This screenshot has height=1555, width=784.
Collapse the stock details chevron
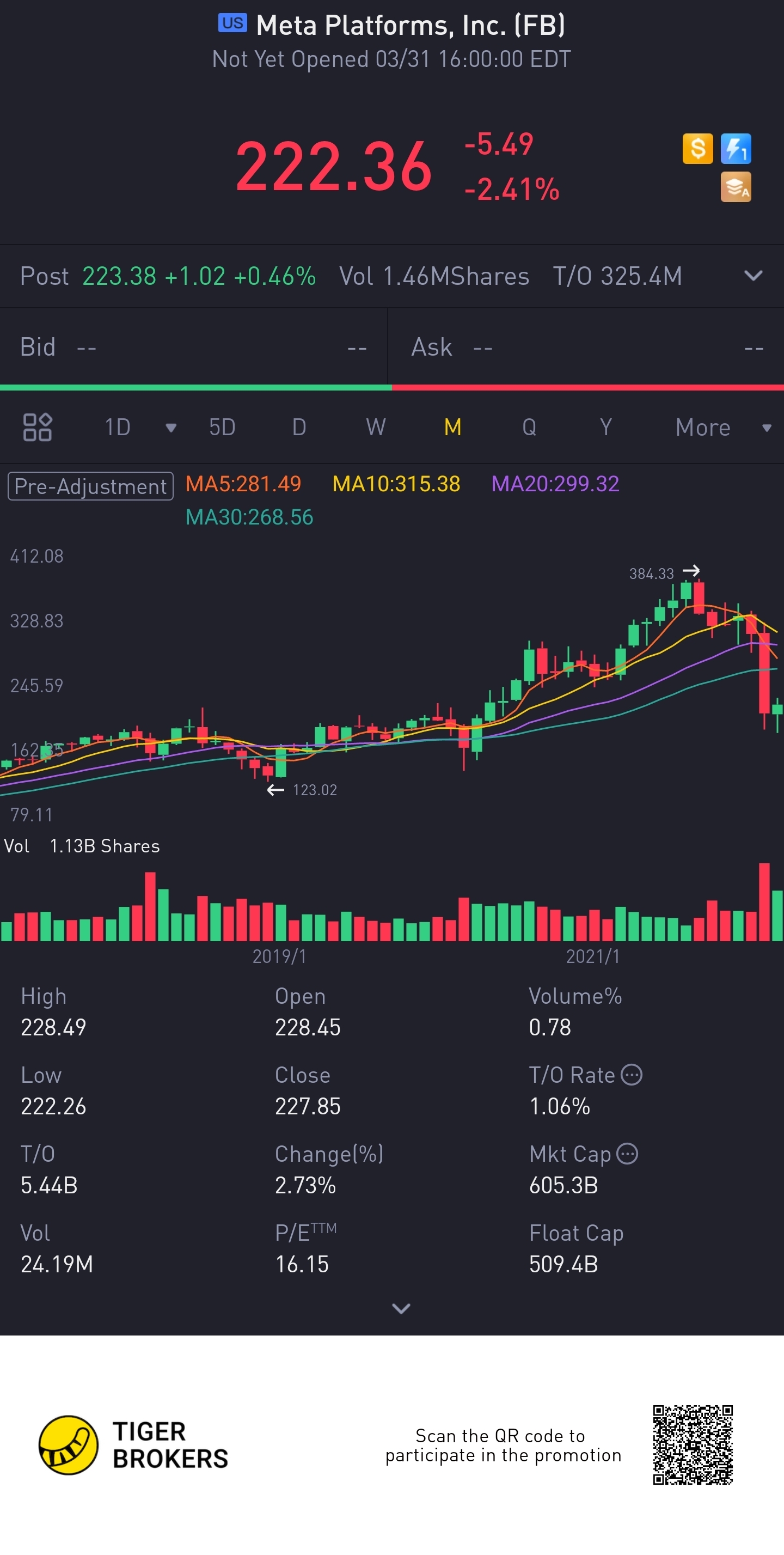[x=401, y=1308]
